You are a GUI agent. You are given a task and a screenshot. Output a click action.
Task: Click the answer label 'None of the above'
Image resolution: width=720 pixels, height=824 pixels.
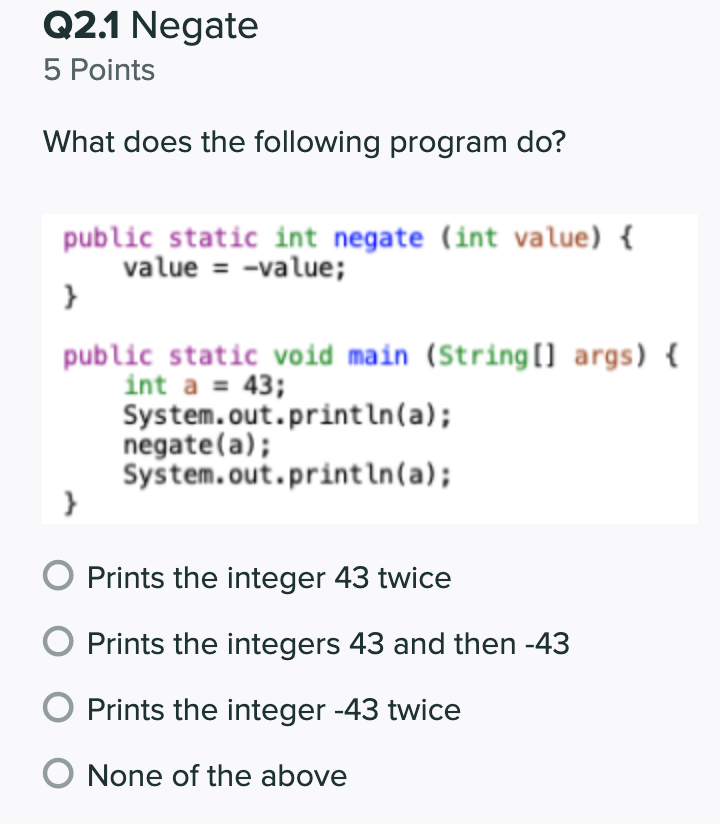point(216,776)
